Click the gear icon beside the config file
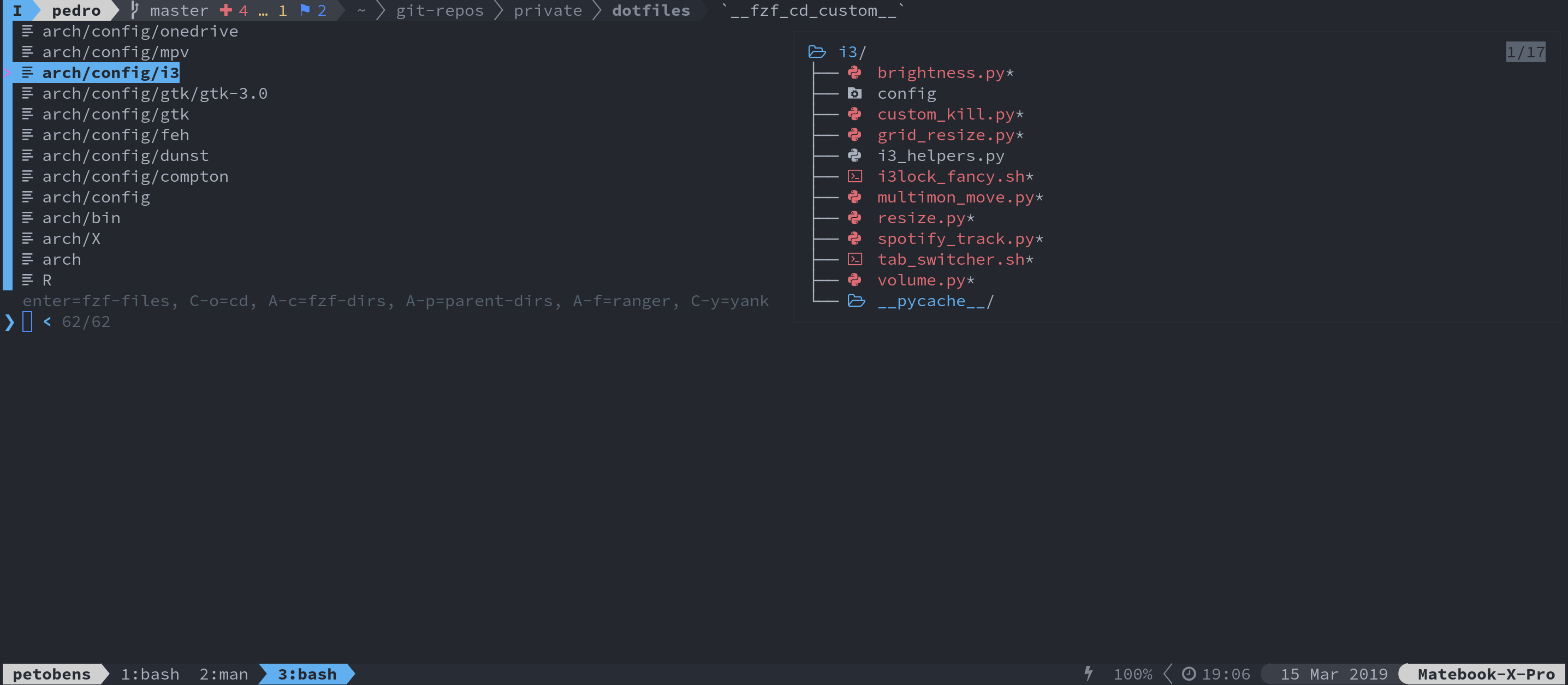1568x685 pixels. click(x=855, y=93)
